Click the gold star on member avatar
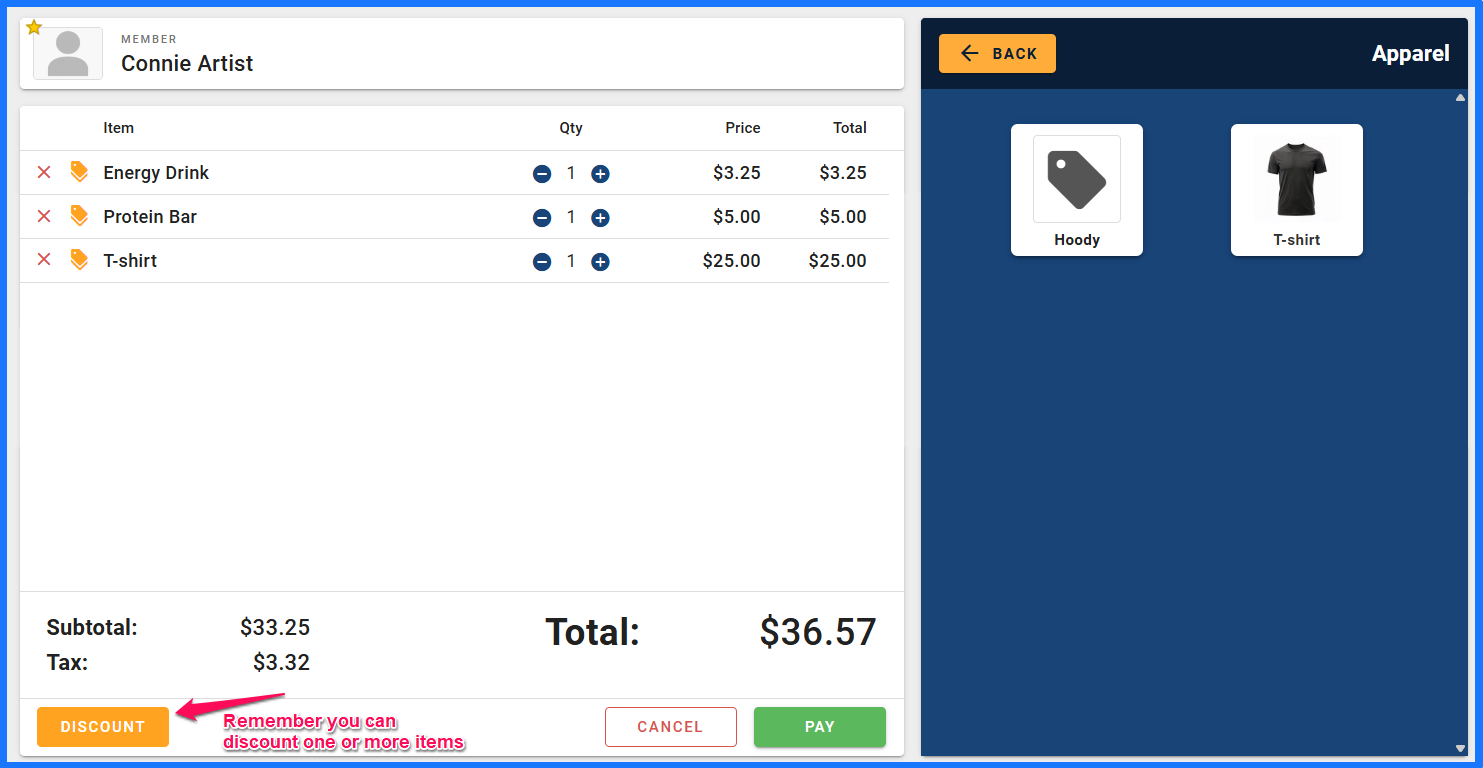The width and height of the screenshot is (1483, 768). 34,27
